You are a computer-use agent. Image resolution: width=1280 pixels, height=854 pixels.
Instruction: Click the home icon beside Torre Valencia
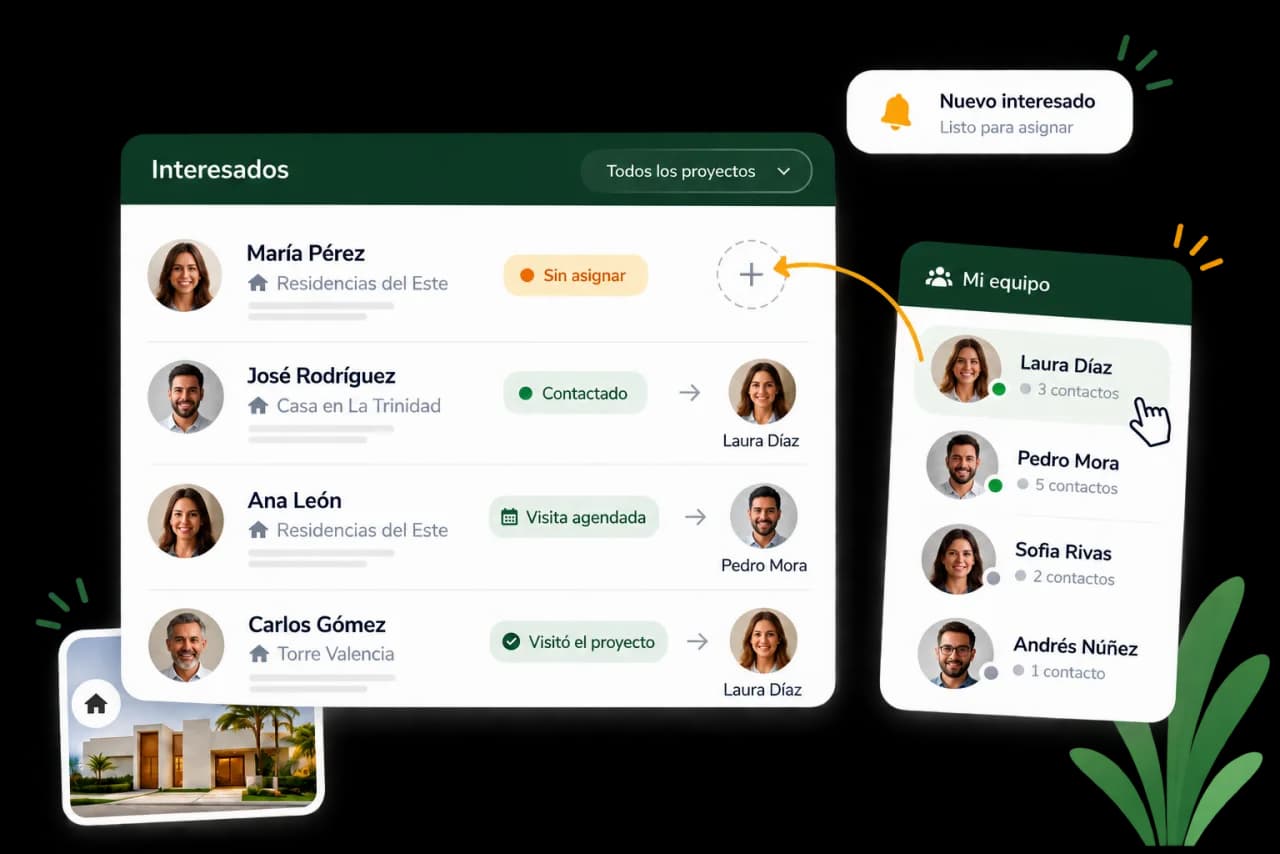pos(259,653)
